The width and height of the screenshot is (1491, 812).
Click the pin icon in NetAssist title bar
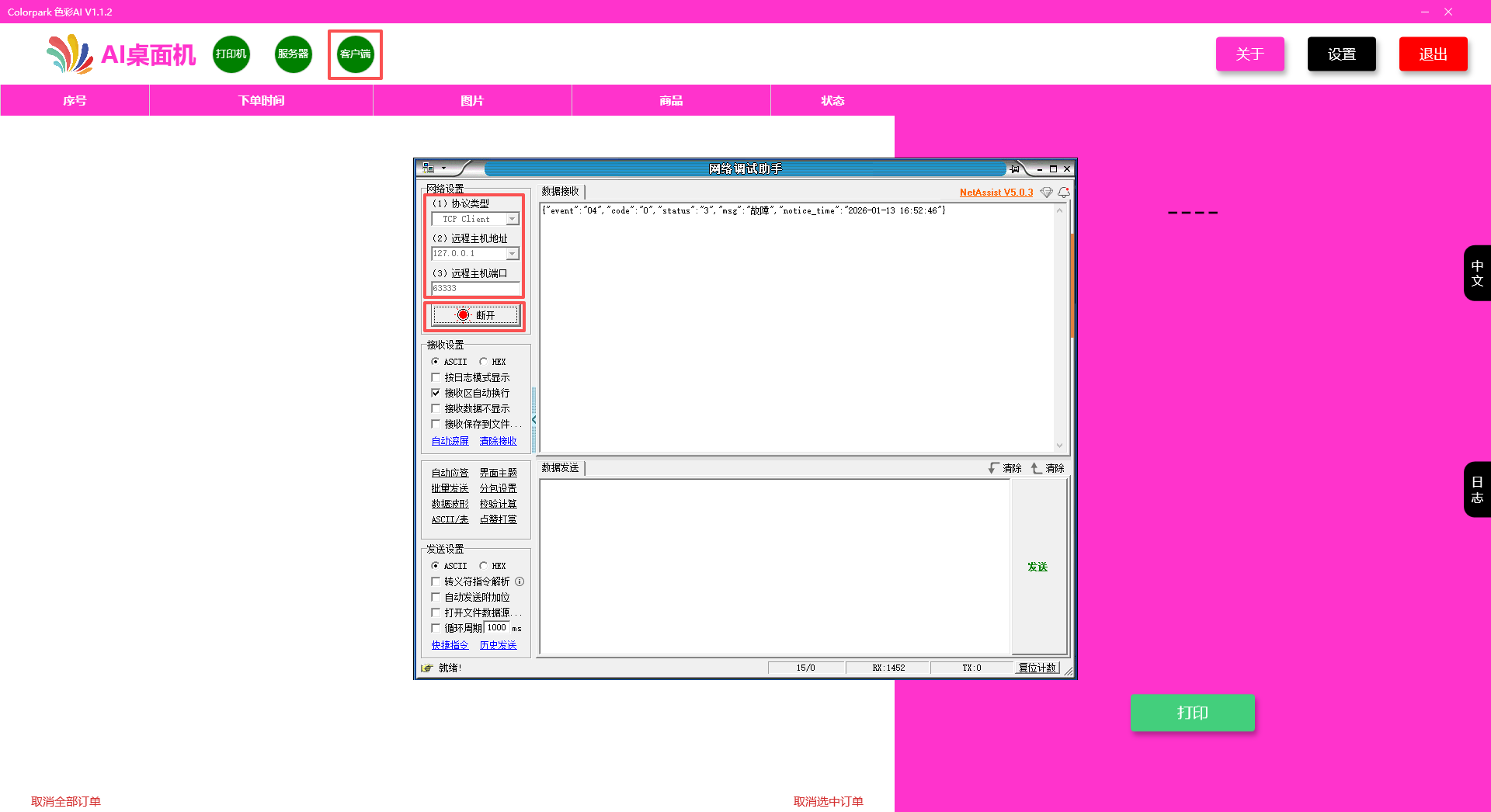point(1014,168)
